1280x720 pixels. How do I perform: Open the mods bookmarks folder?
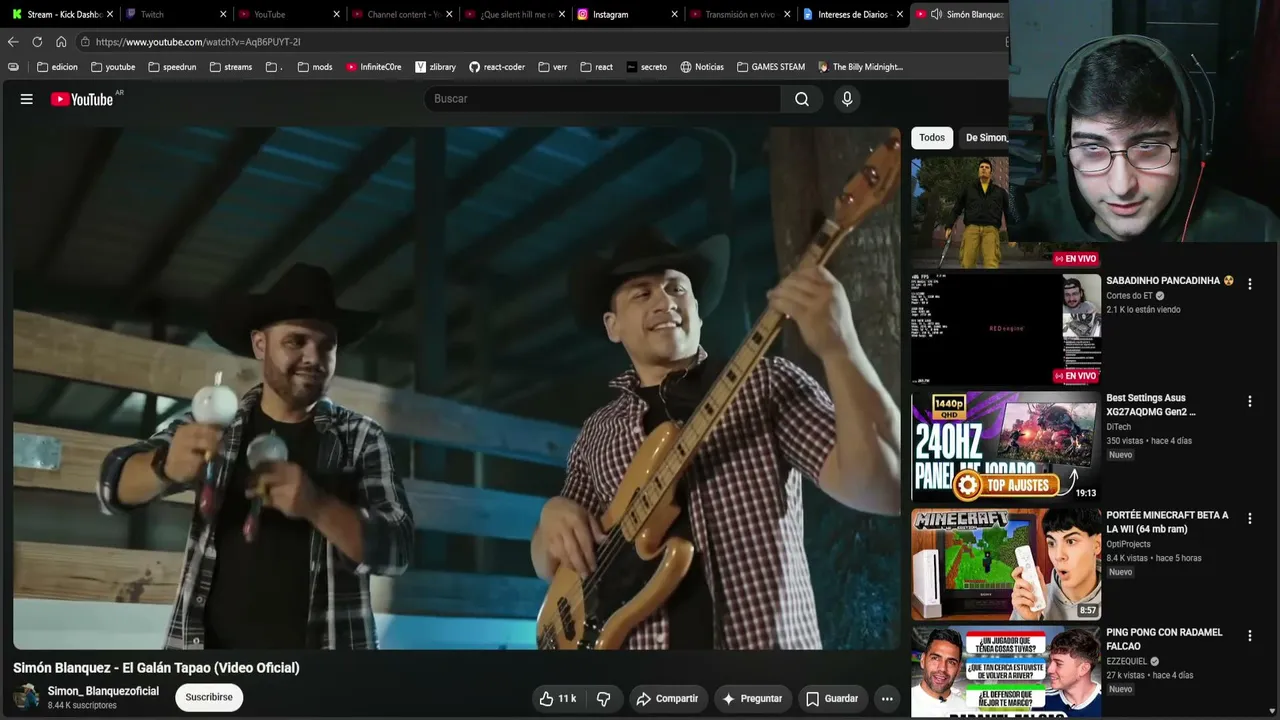tap(315, 67)
